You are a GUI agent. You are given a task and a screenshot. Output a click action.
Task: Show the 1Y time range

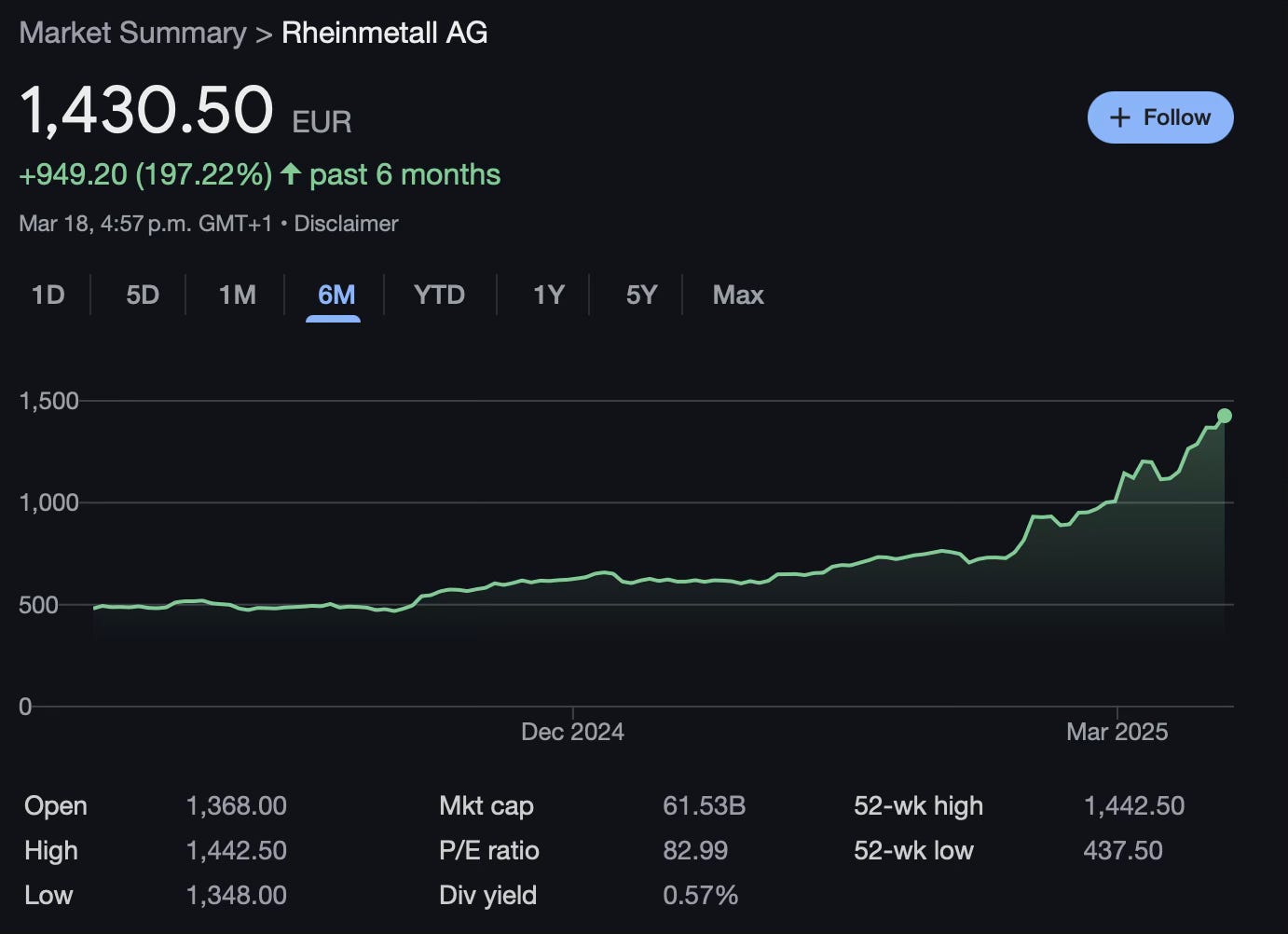[x=549, y=295]
